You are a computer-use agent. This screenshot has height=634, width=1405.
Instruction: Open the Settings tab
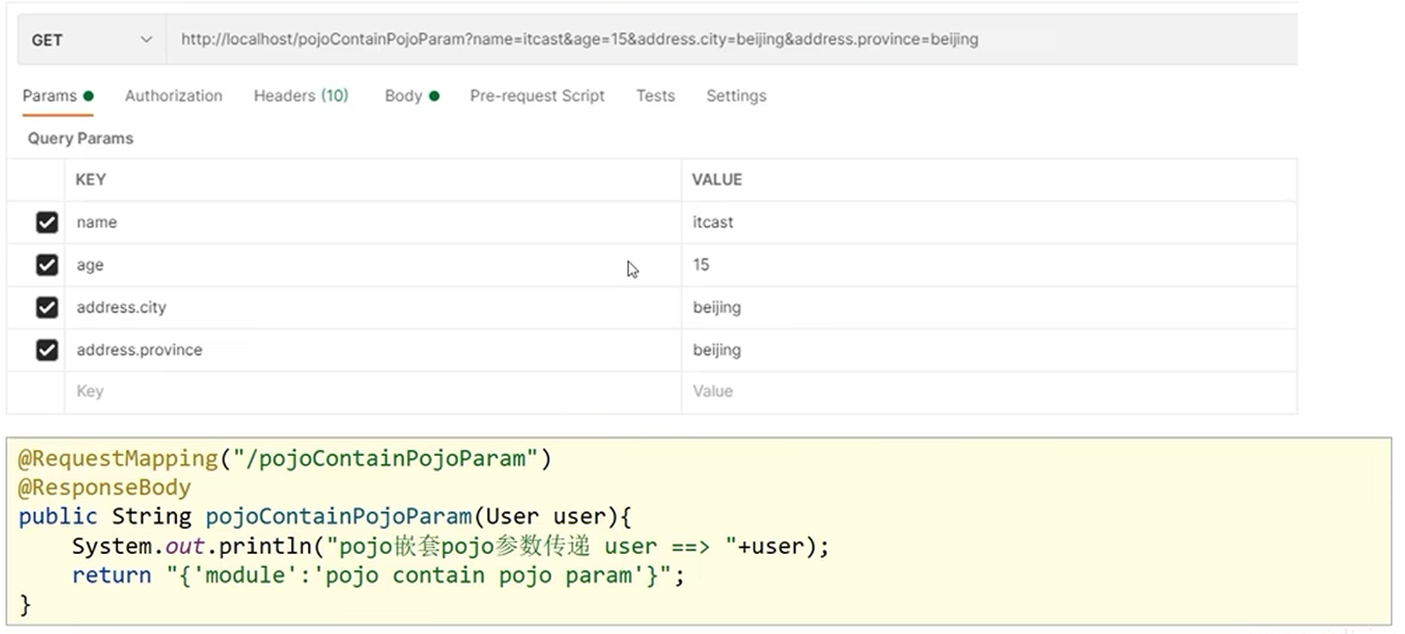tap(736, 96)
